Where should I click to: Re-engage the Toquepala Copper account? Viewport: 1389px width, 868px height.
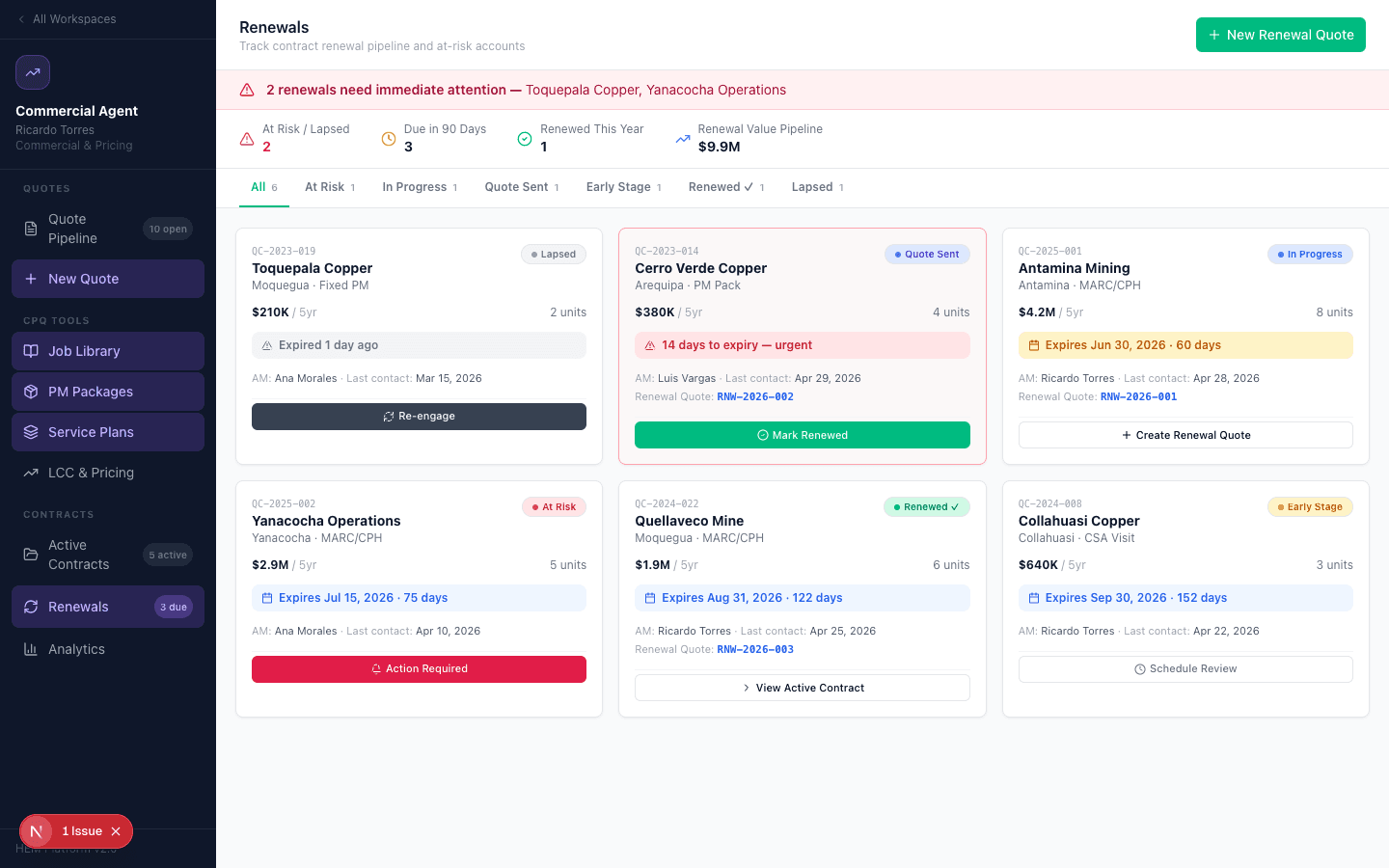(419, 417)
